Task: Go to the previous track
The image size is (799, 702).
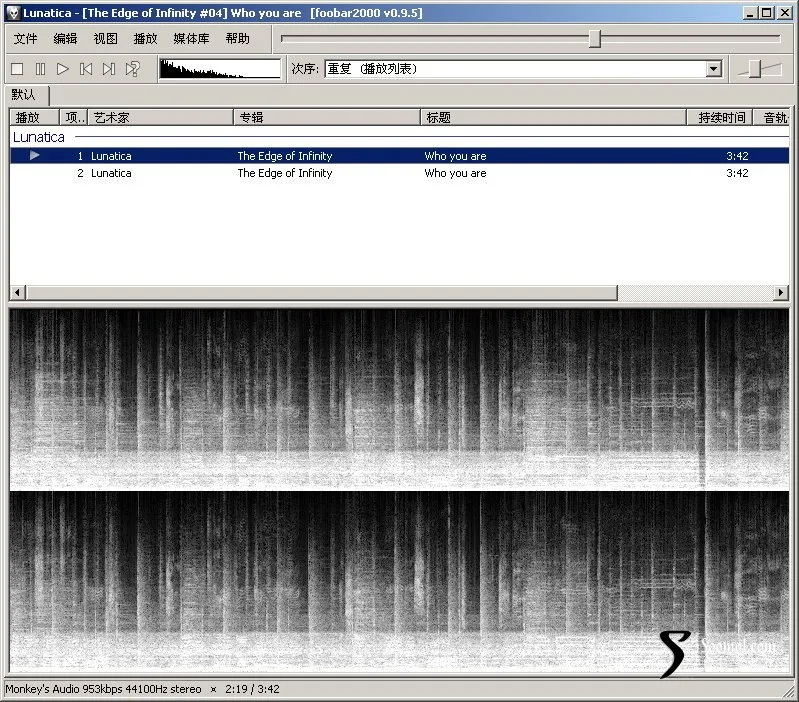Action: tap(86, 69)
